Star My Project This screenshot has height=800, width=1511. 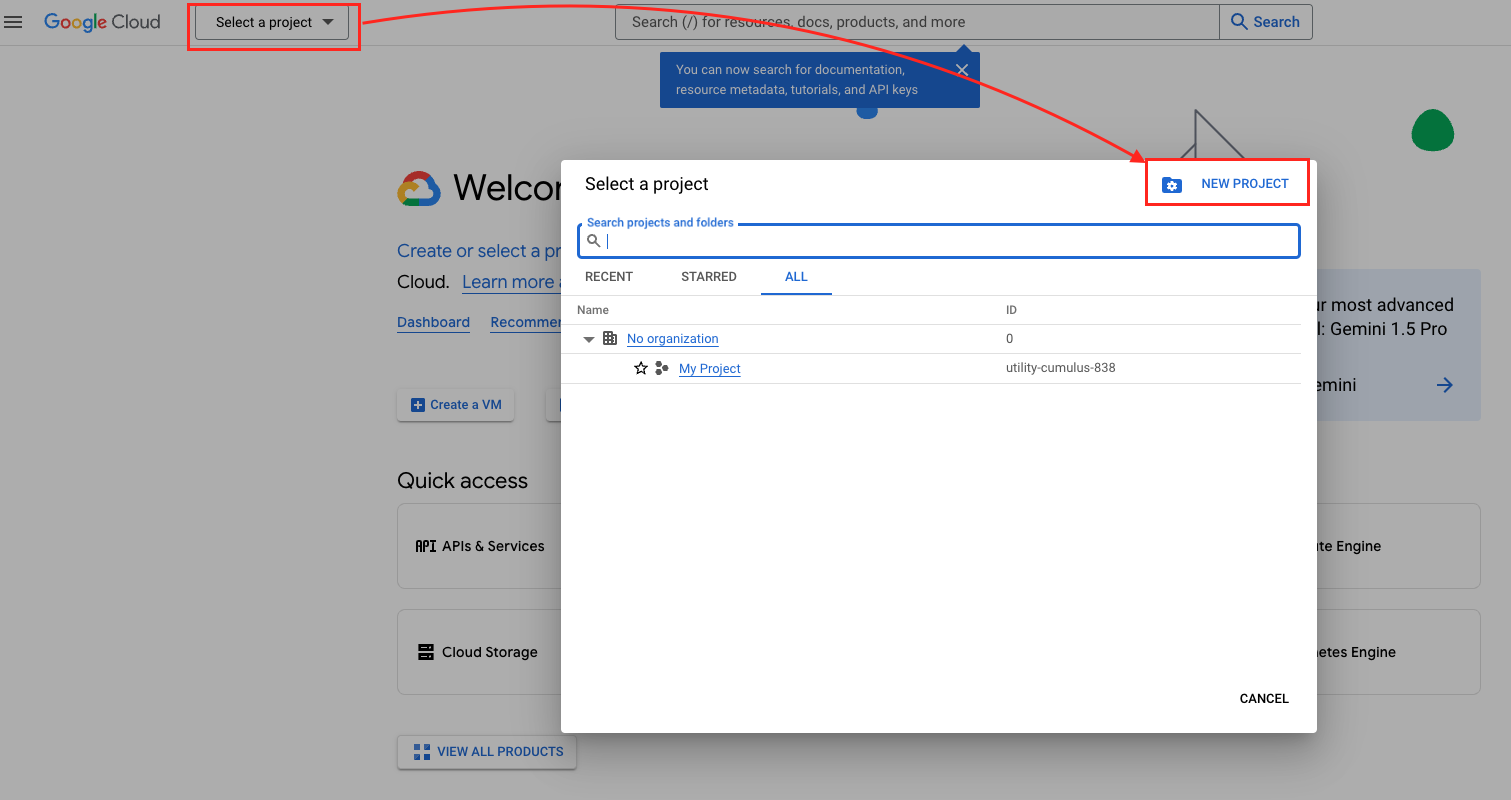[x=641, y=369]
